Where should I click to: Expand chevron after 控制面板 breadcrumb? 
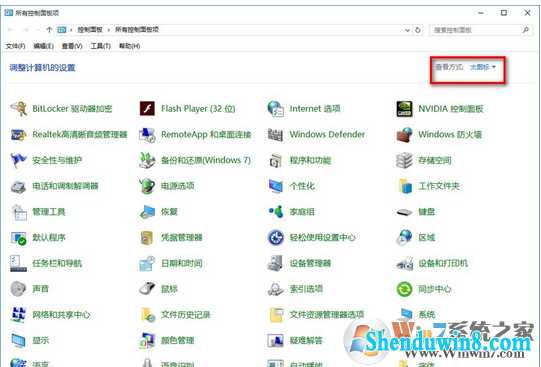108,30
